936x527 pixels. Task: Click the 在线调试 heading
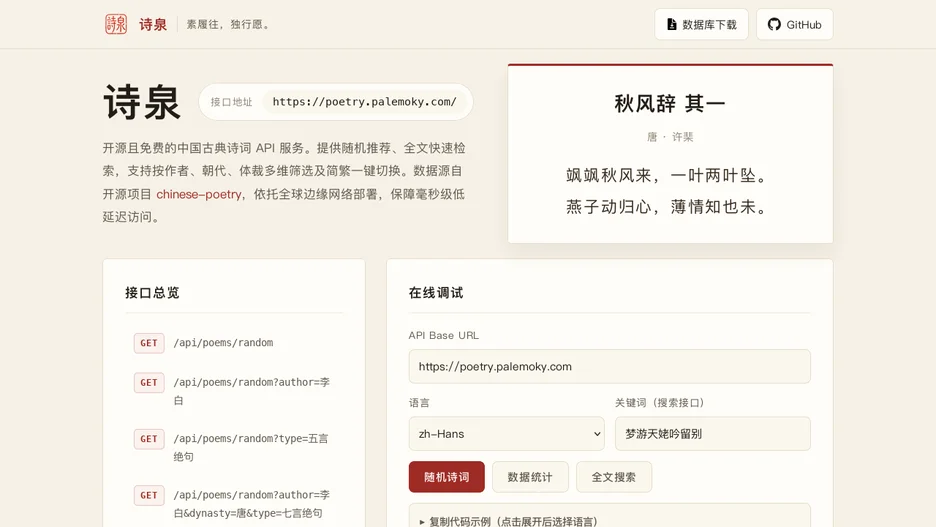click(436, 292)
